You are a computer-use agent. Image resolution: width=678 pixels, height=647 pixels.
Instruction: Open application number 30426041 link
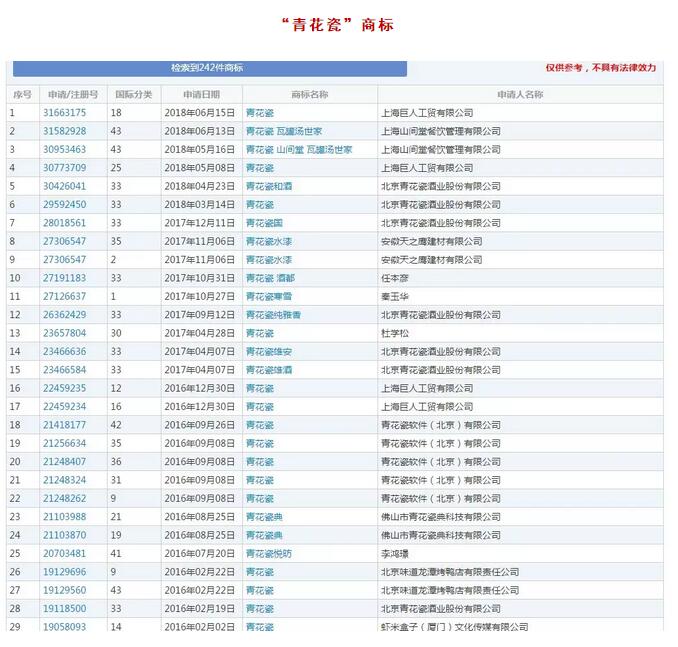tap(64, 186)
